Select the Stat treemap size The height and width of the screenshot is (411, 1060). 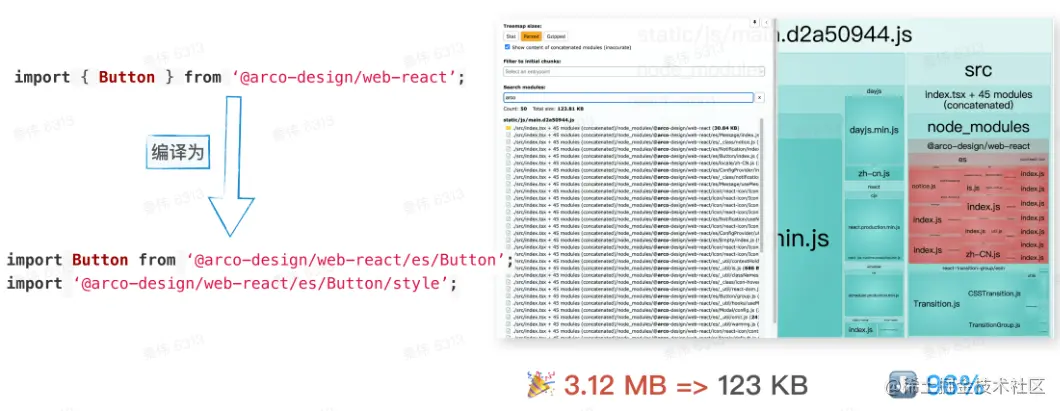pyautogui.click(x=511, y=37)
